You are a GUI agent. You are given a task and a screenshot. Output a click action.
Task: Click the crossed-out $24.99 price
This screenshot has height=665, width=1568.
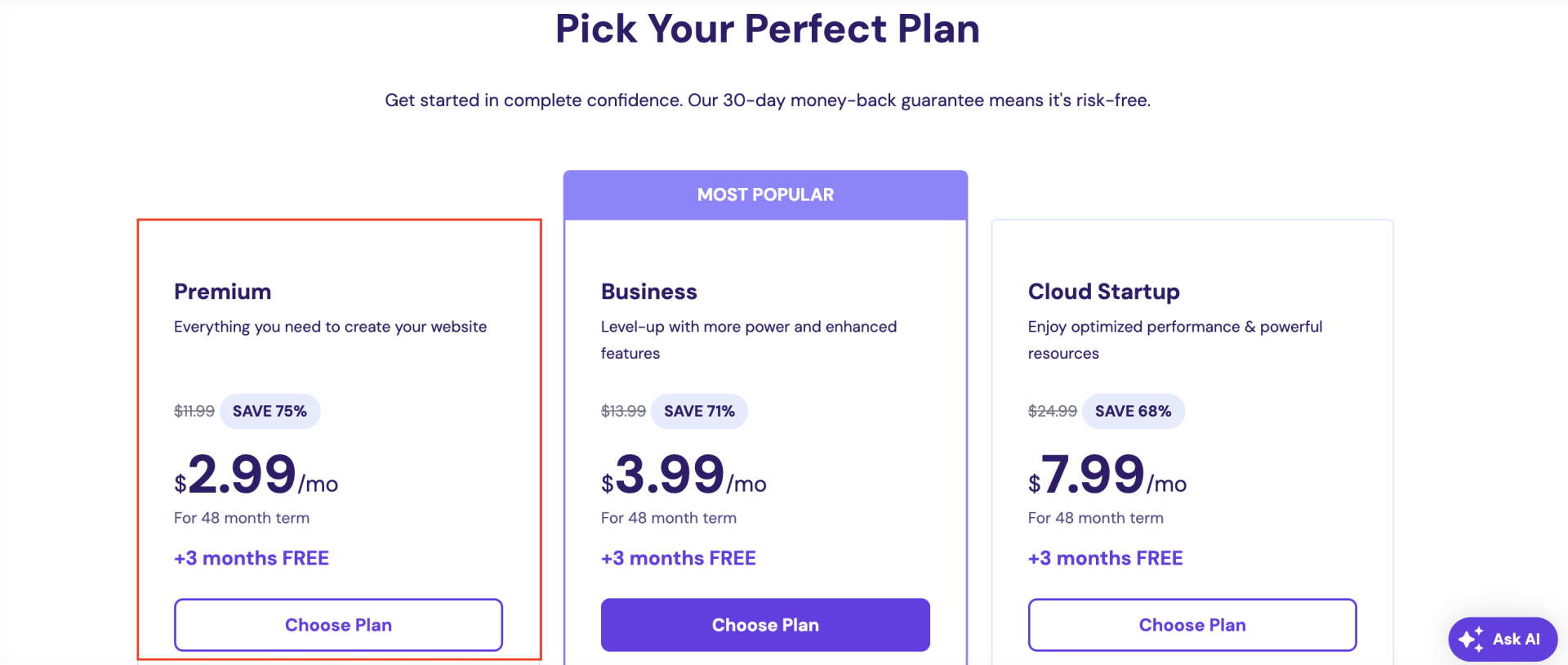[x=1052, y=411]
